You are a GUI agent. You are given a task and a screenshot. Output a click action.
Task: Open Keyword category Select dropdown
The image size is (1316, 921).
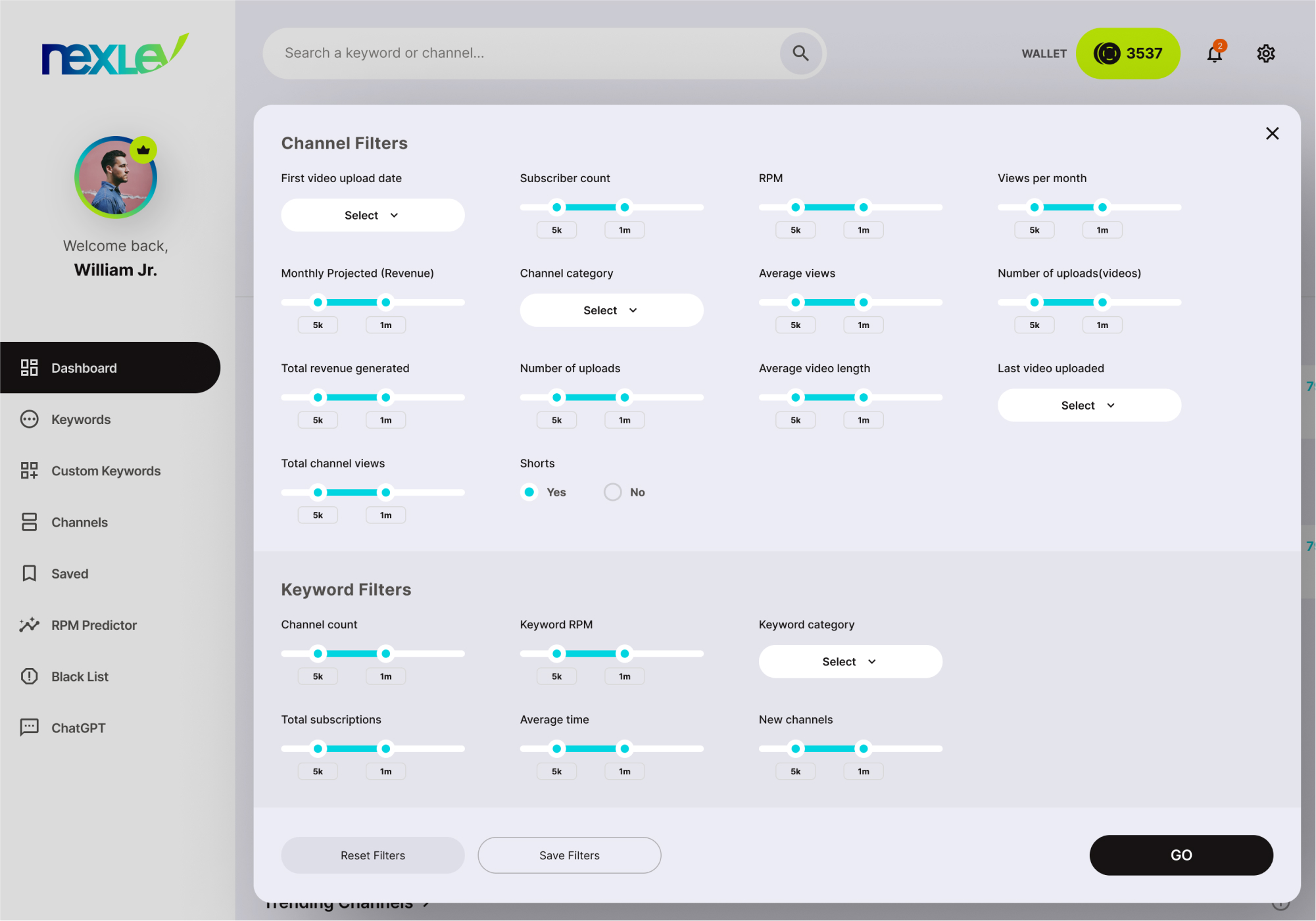pos(850,662)
